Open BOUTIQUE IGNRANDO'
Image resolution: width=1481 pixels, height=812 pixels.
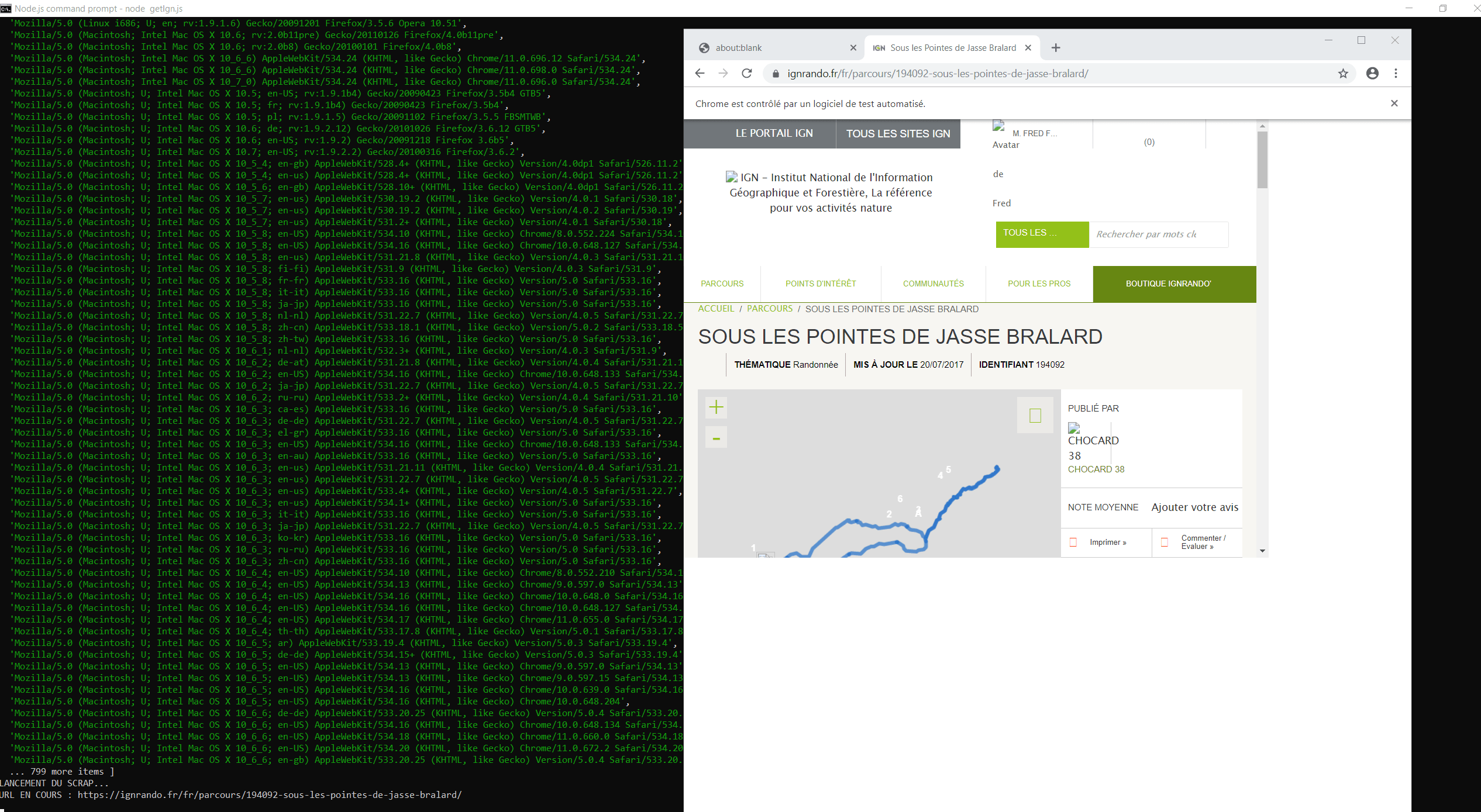1175,284
